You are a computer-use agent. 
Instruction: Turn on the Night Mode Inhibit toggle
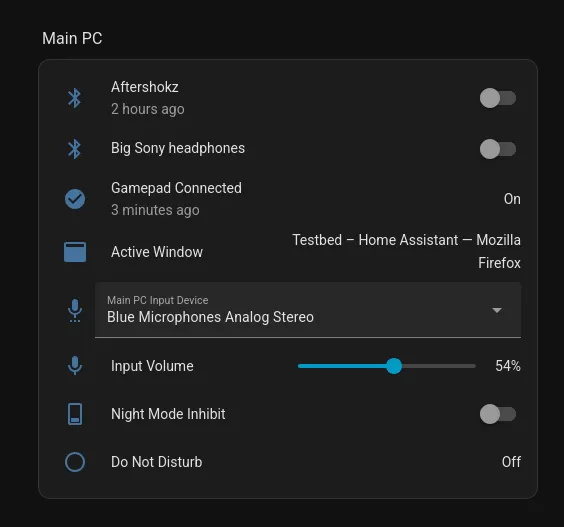pos(498,414)
